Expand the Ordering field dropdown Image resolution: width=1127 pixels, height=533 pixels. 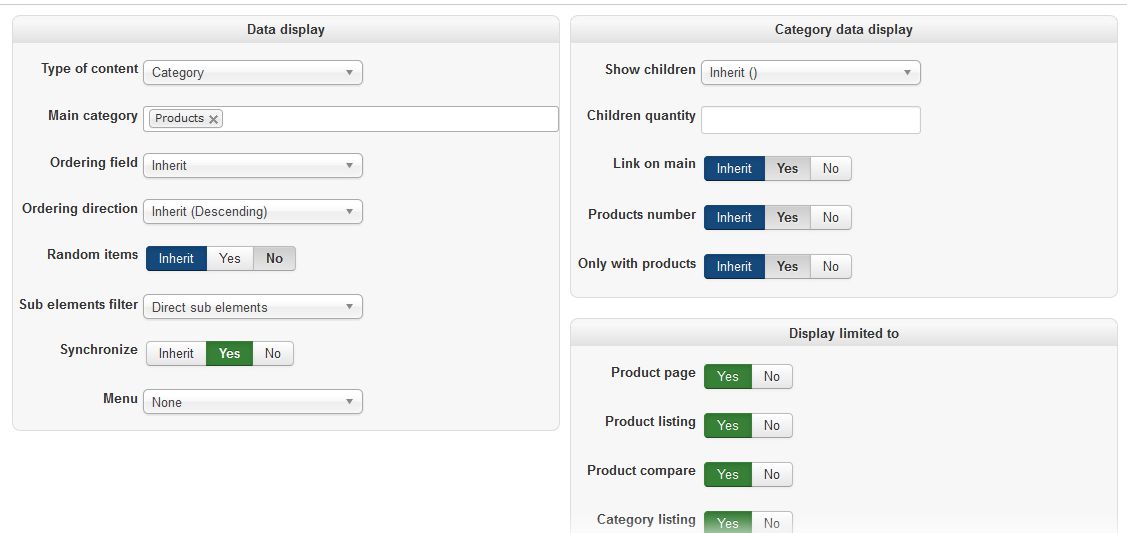(x=253, y=165)
